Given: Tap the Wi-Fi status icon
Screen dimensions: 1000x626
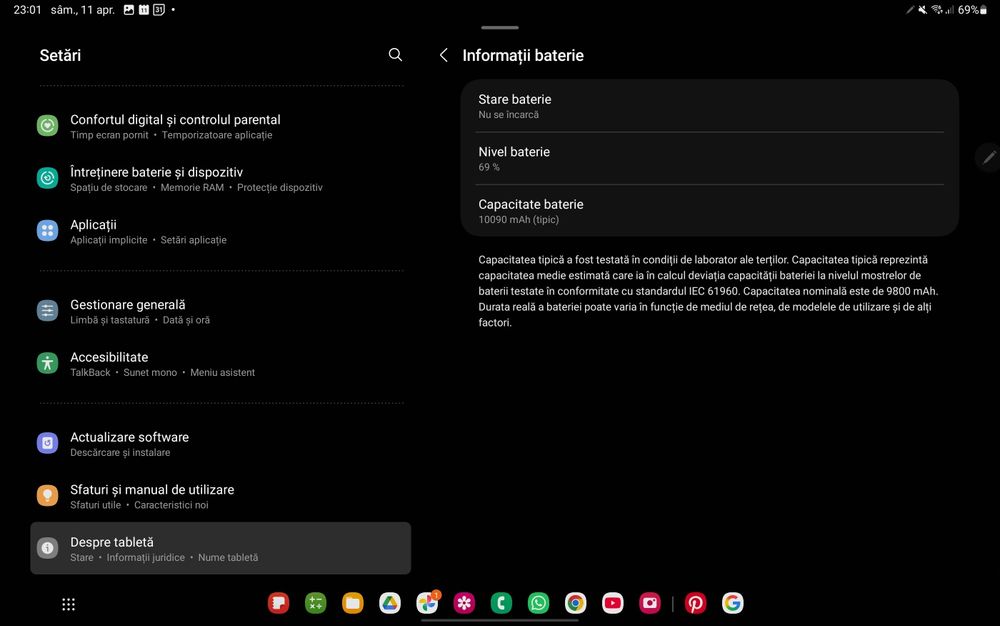Looking at the screenshot, I should tap(936, 10).
